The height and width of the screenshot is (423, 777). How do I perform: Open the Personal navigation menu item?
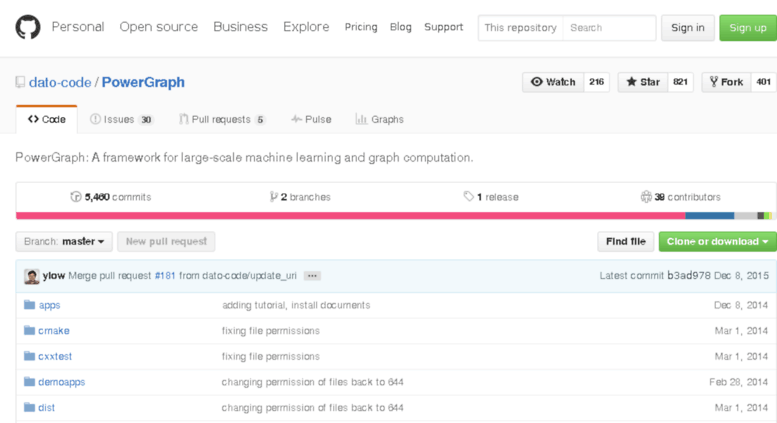pyautogui.click(x=78, y=27)
